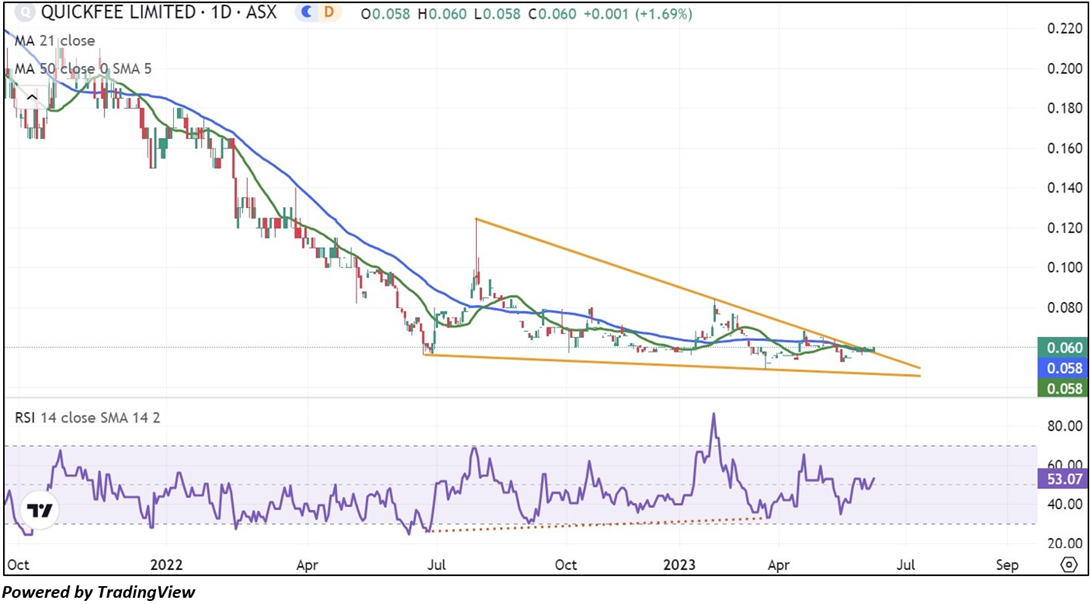Image resolution: width=1090 pixels, height=604 pixels.
Task: Click the Powered by TradingView caption
Action: coord(99,592)
